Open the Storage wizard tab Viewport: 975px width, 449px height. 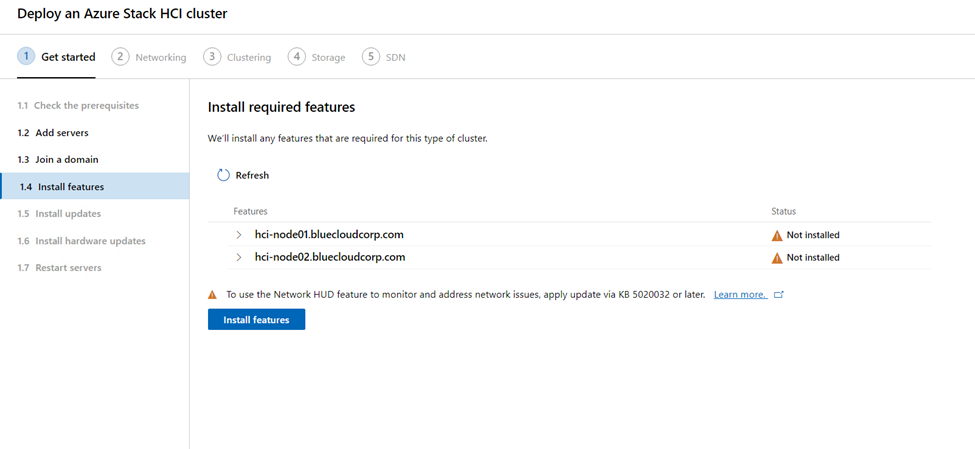(317, 57)
